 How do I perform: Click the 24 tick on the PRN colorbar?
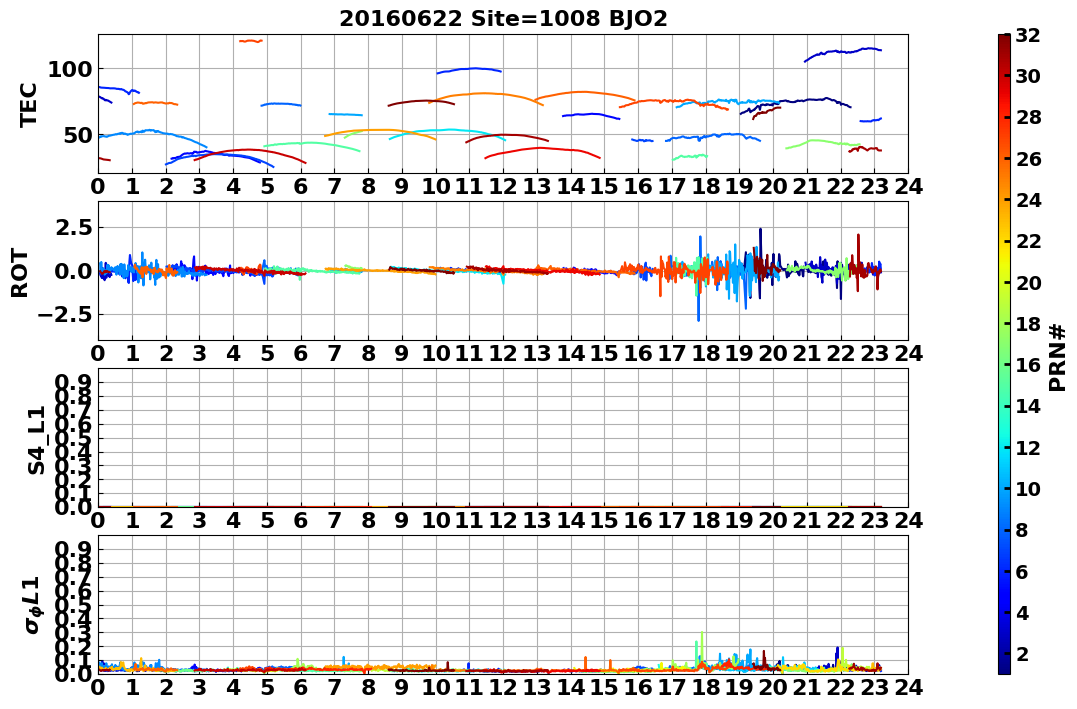point(1028,200)
